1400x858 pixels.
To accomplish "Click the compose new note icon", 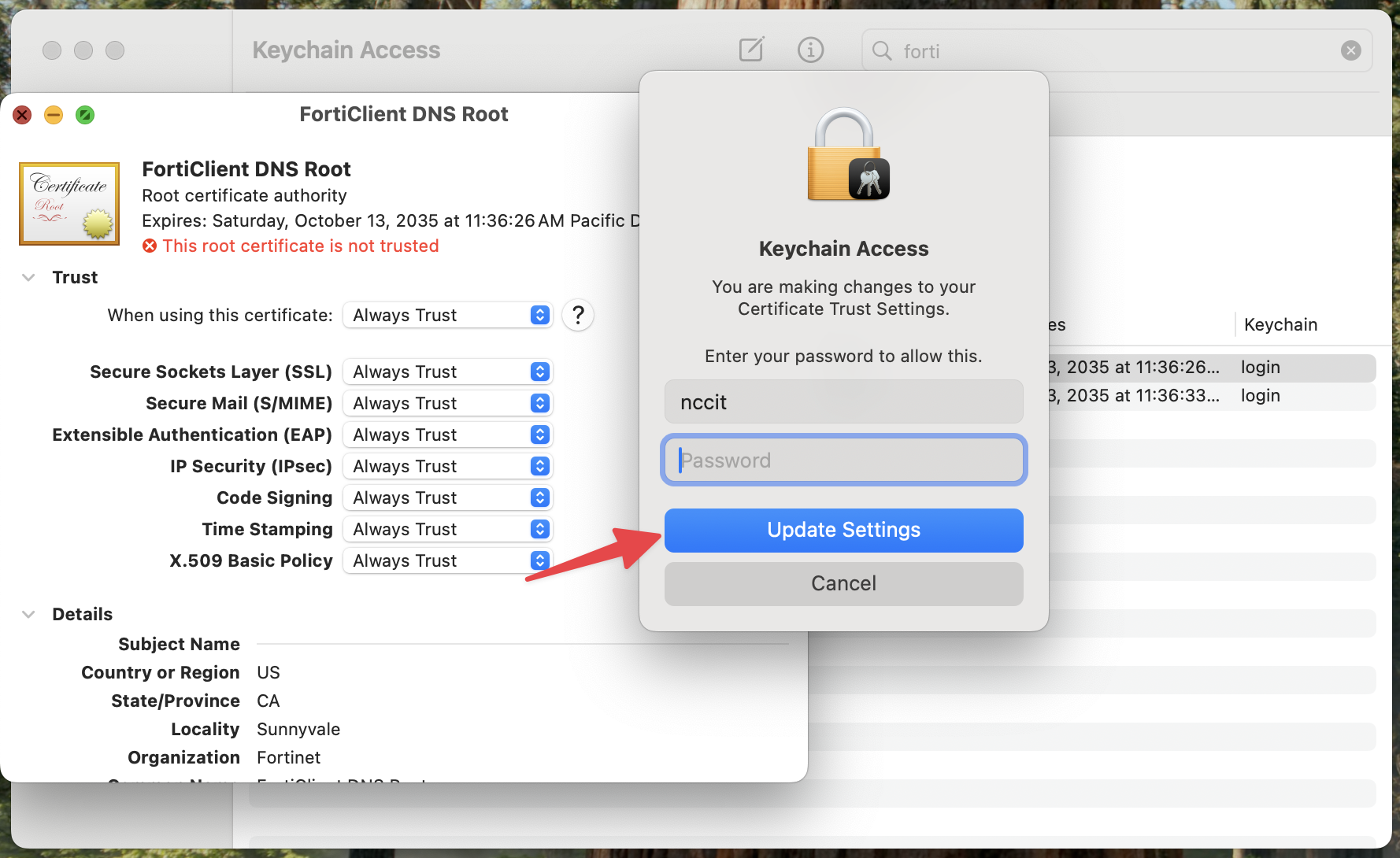I will click(x=751, y=50).
